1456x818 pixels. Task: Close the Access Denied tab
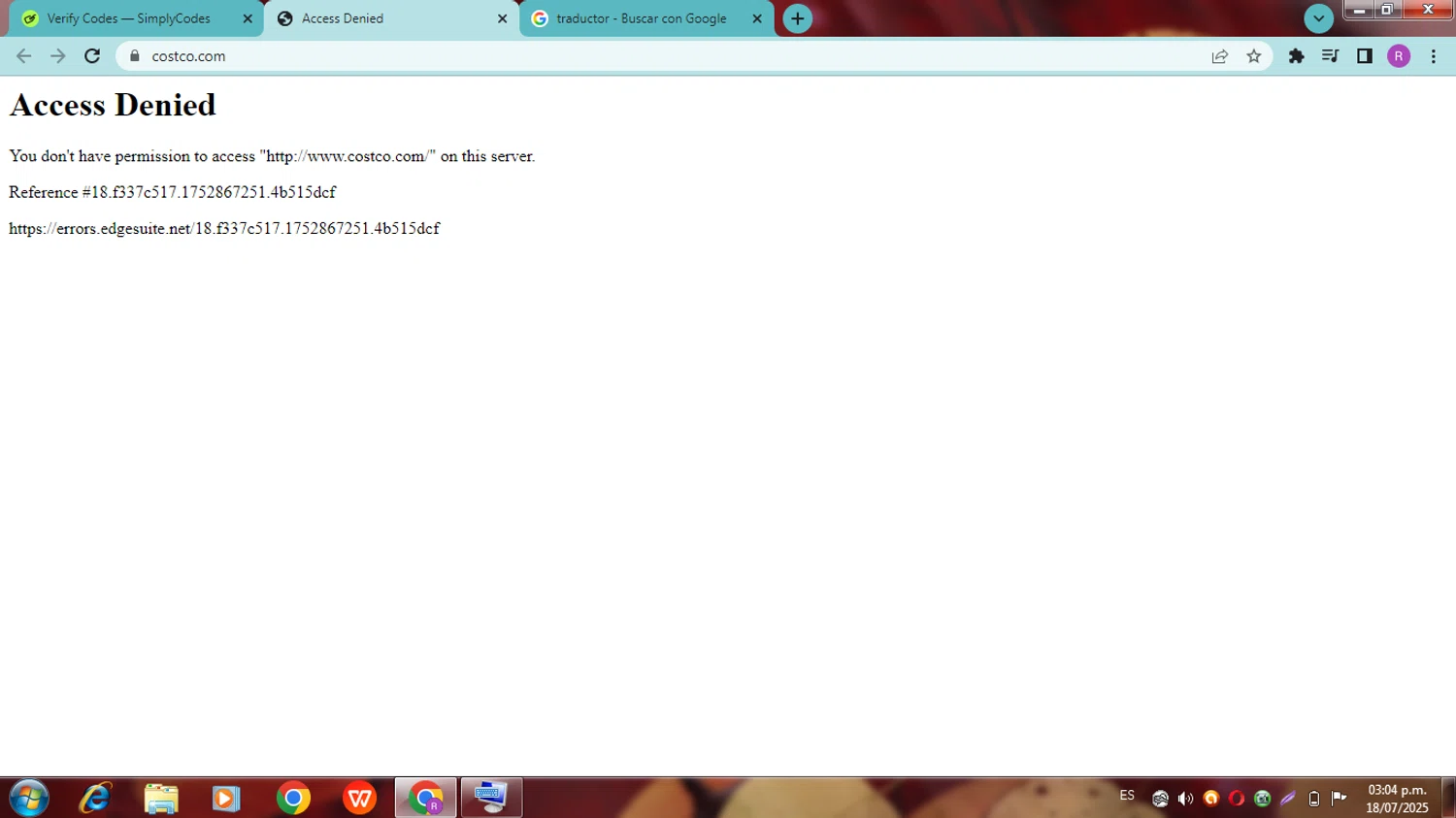[503, 18]
